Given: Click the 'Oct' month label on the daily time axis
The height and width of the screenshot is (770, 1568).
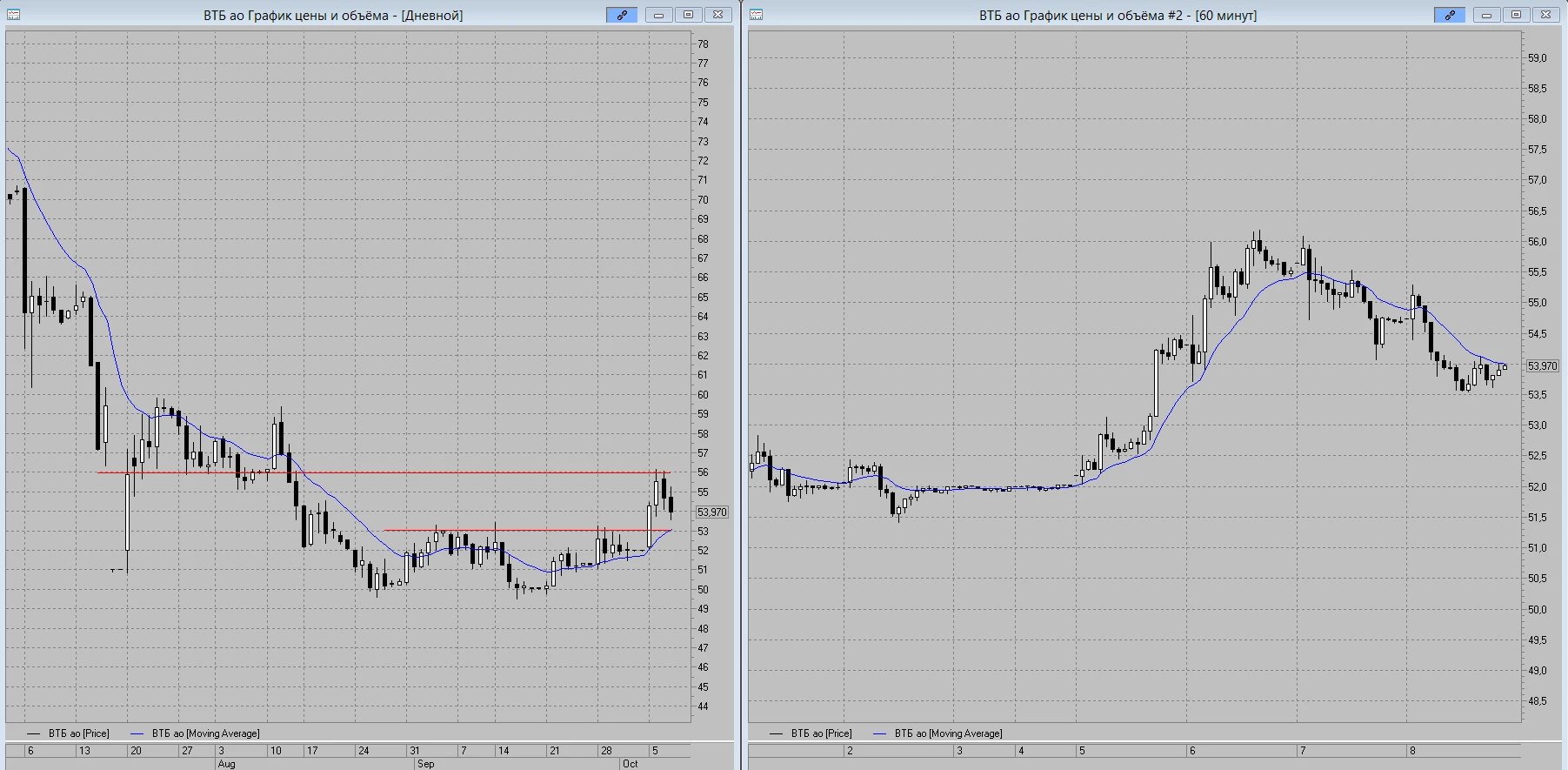Looking at the screenshot, I should coord(630,764).
